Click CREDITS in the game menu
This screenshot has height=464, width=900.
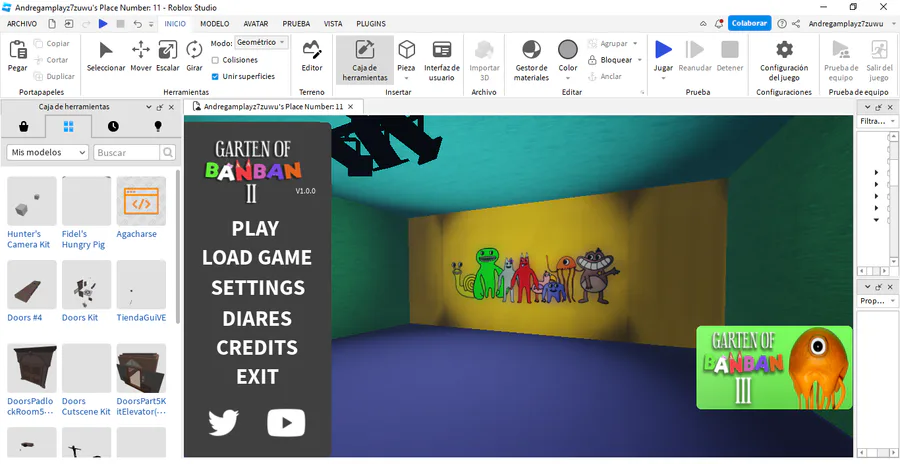[x=257, y=347]
